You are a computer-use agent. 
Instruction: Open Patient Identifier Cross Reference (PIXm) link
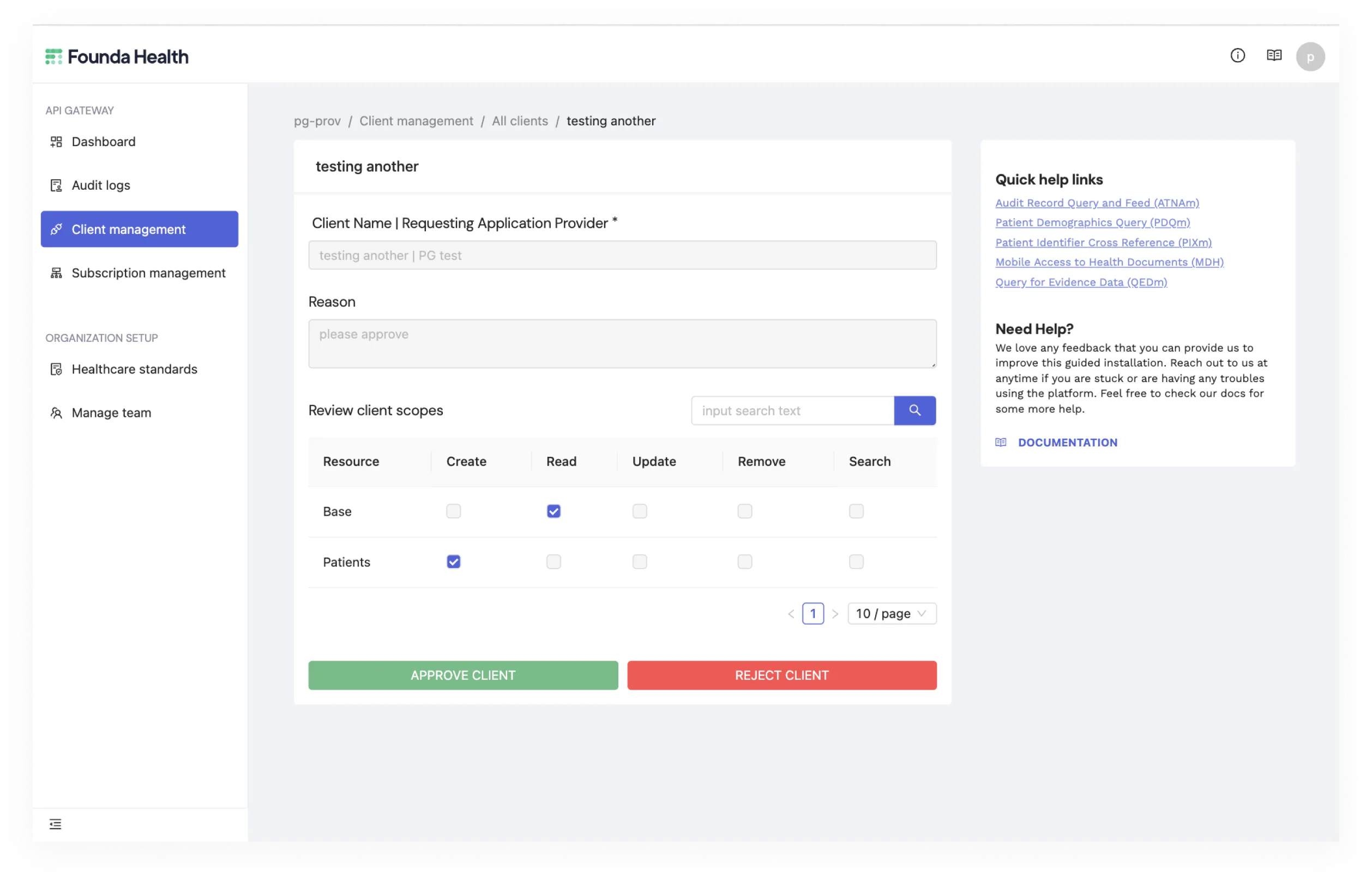click(x=1103, y=243)
